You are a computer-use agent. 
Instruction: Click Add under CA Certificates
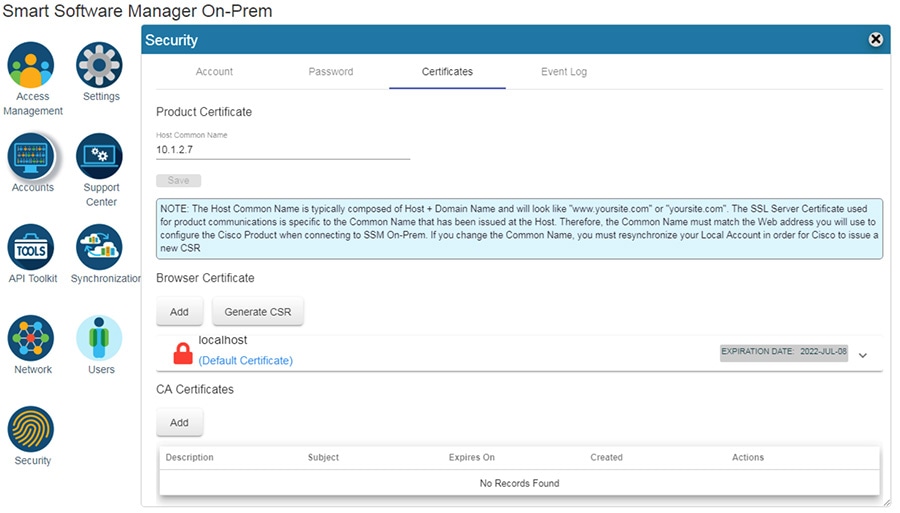click(x=179, y=422)
